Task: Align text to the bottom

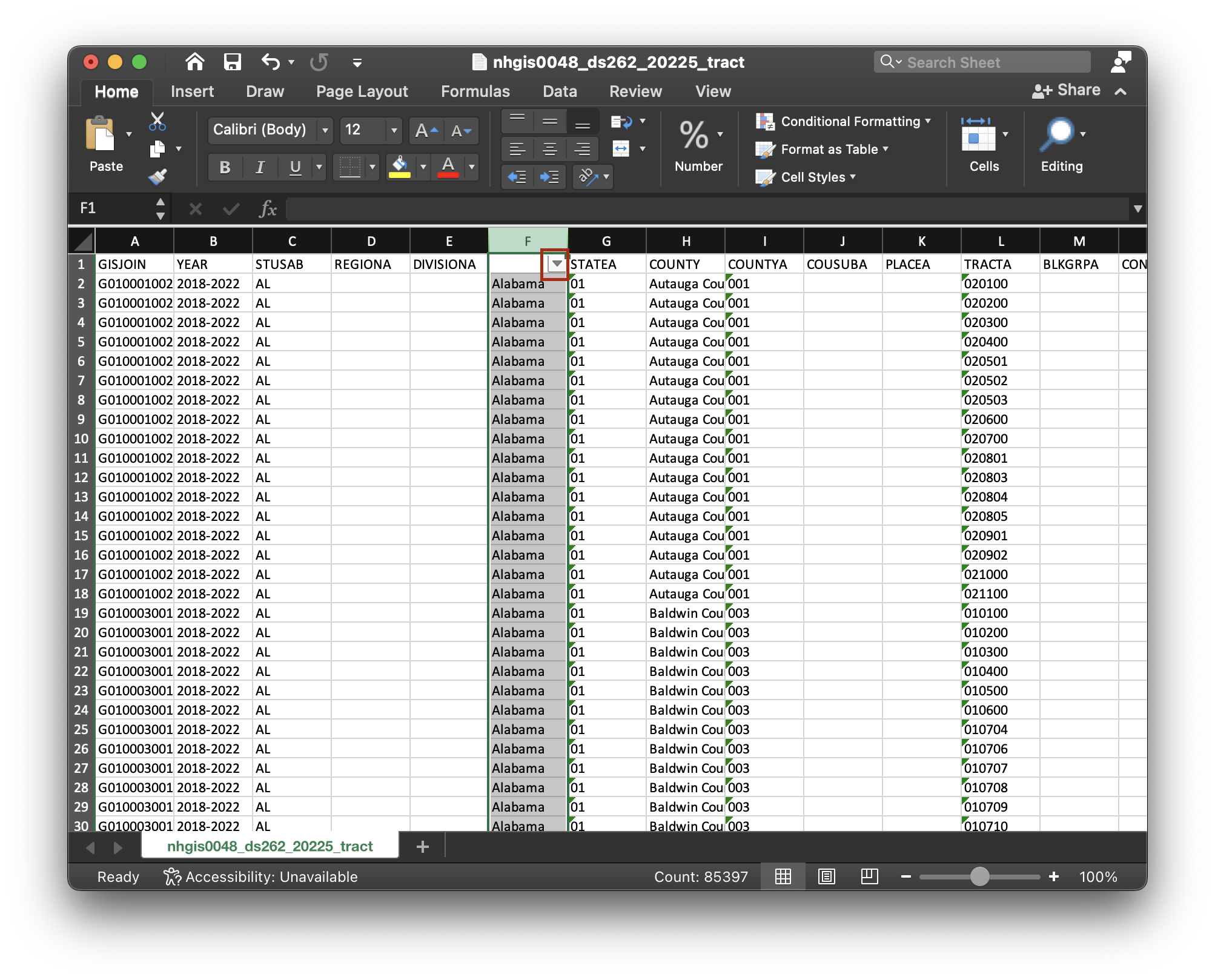Action: coord(583,121)
